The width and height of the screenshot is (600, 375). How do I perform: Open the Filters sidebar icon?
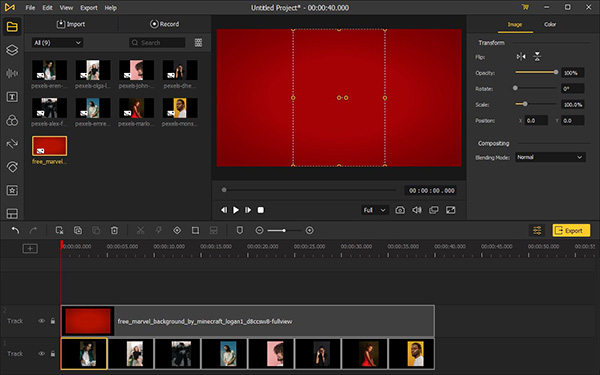click(12, 121)
